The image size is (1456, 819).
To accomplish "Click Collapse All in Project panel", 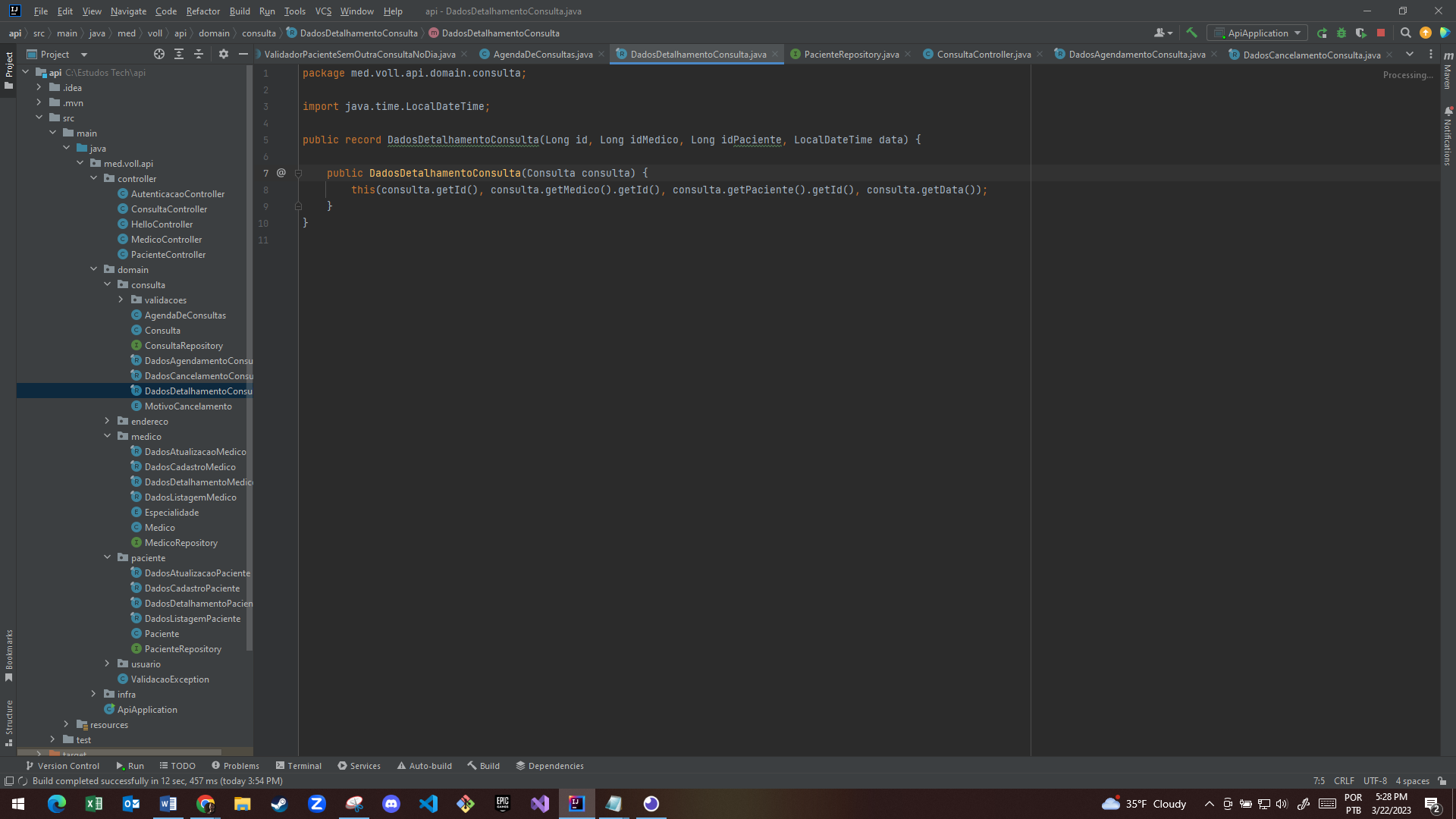I will [199, 54].
